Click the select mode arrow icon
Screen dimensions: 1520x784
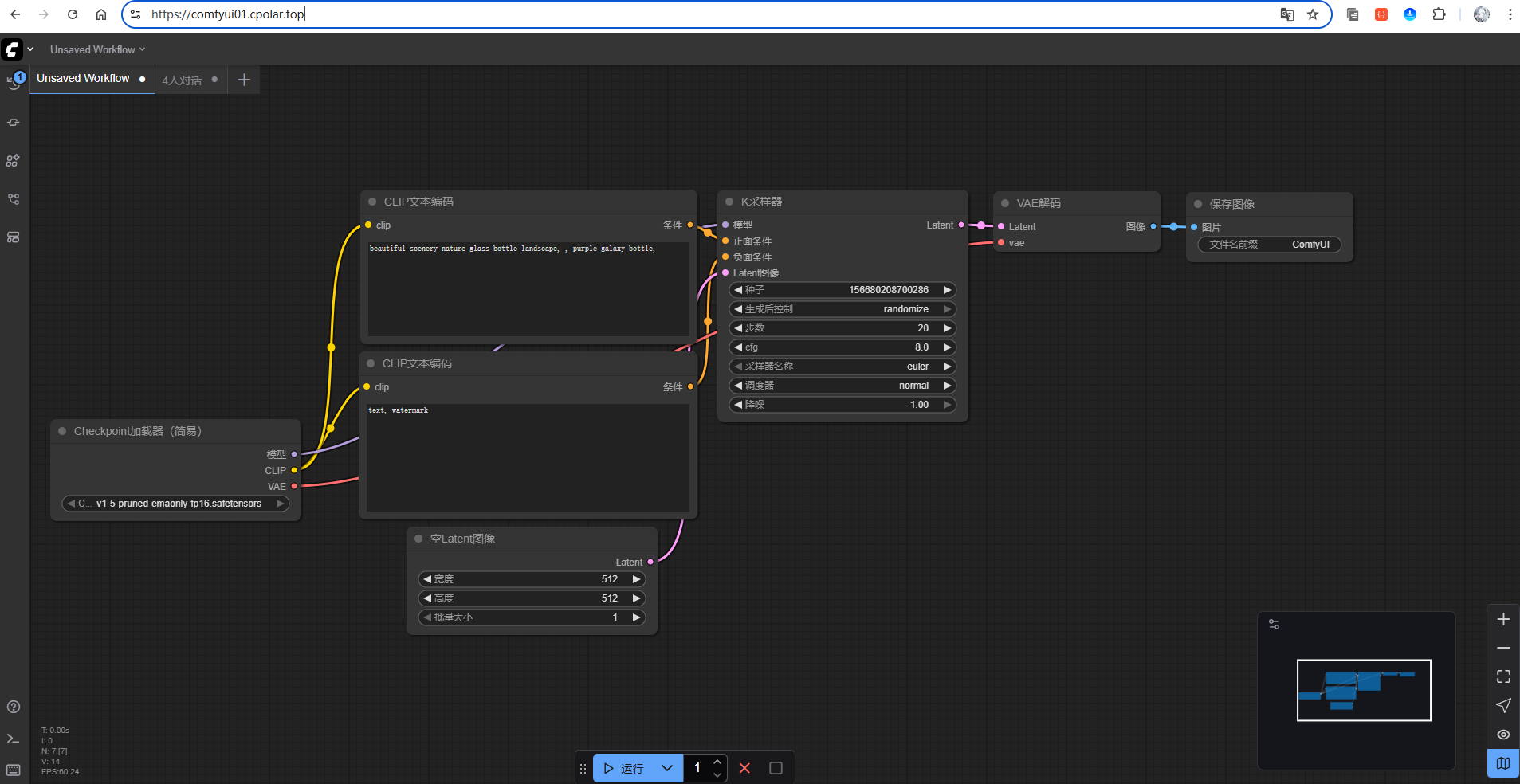(x=1503, y=705)
